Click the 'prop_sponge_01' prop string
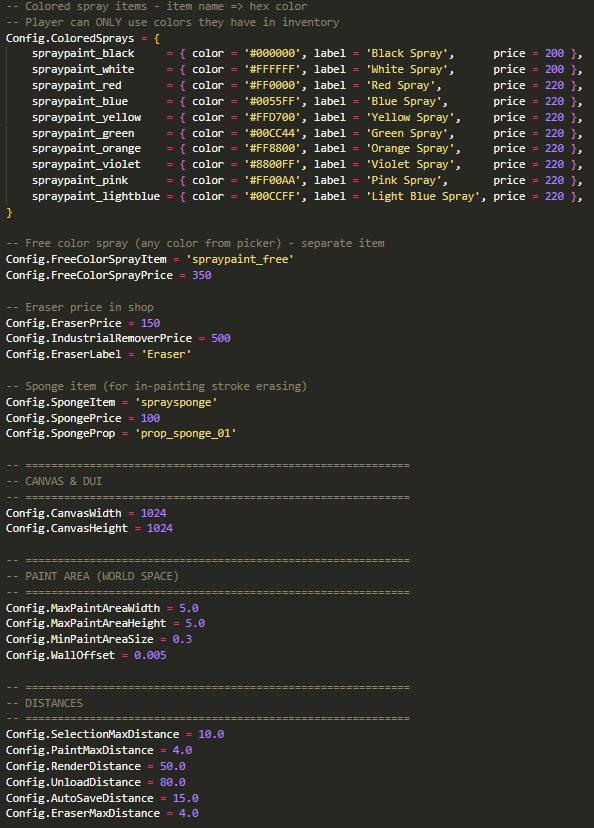Image resolution: width=594 pixels, height=828 pixels. 185,434
